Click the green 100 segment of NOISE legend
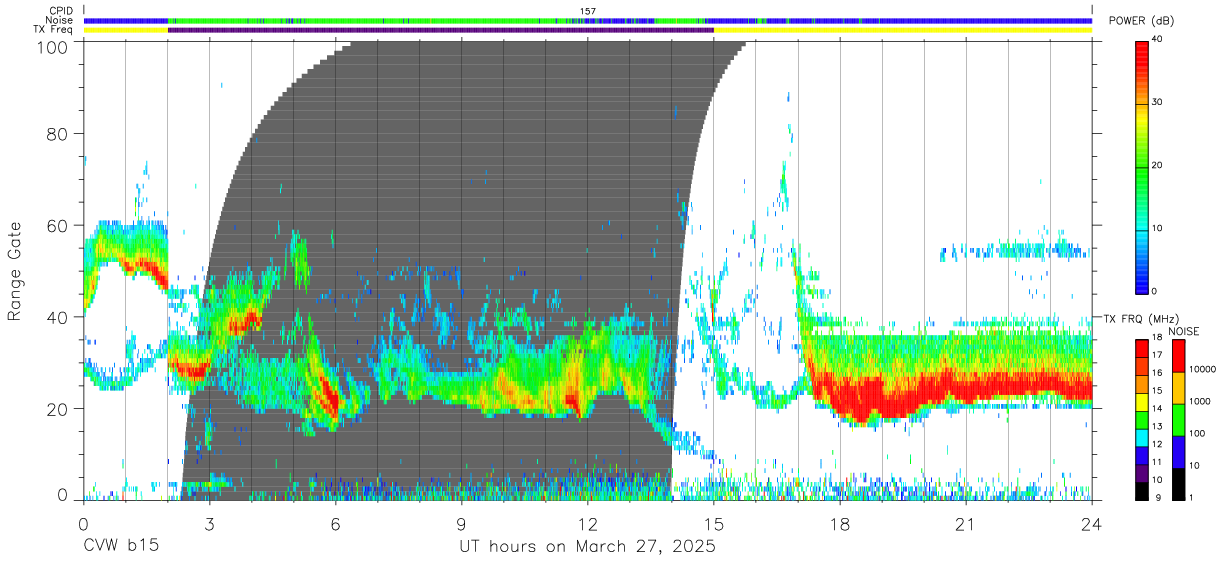This screenshot has width=1228, height=567. pyautogui.click(x=1179, y=420)
